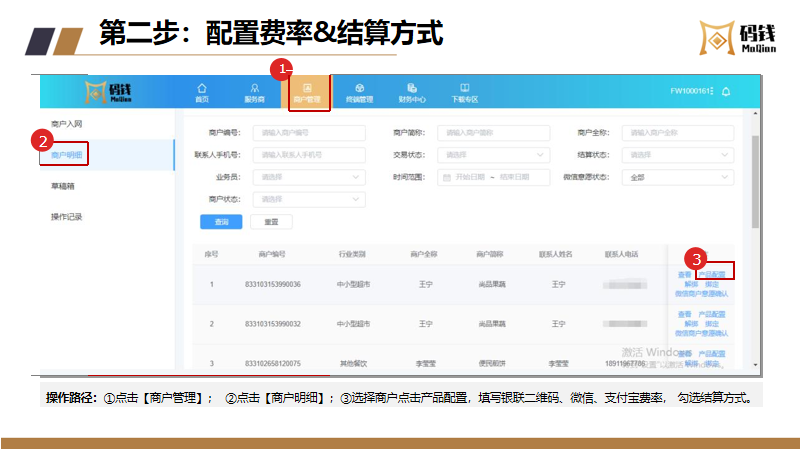The height and width of the screenshot is (450, 800).
Task: Click the 首页 home icon
Action: 202,92
